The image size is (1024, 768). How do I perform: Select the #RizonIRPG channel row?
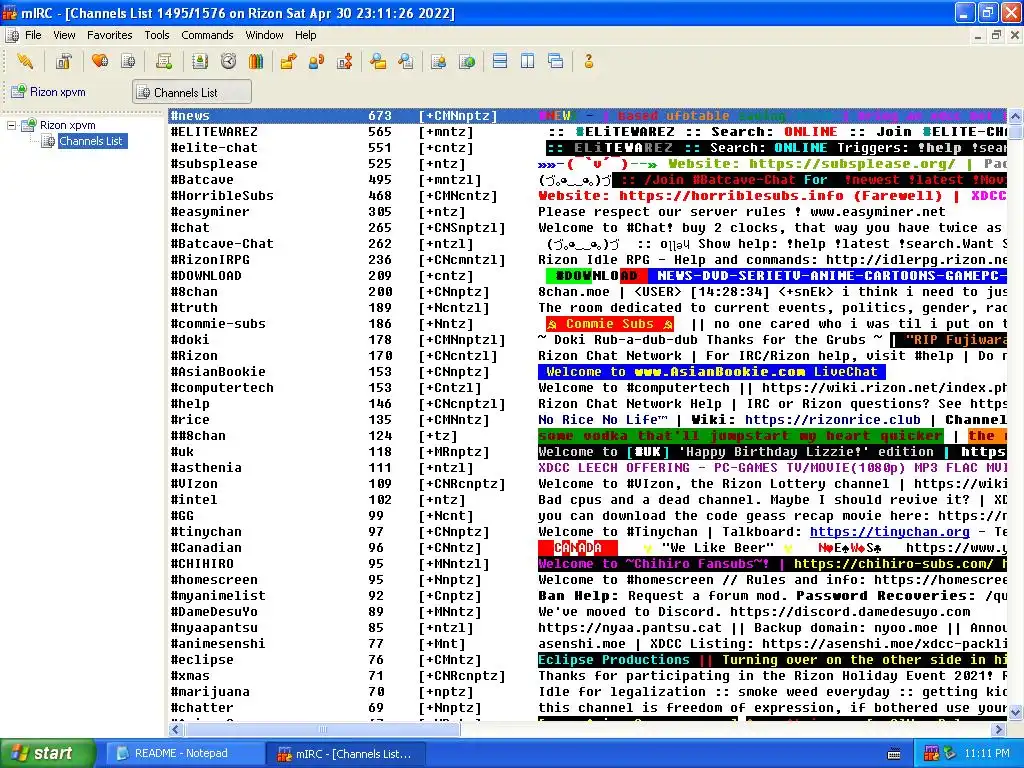pyautogui.click(x=587, y=260)
